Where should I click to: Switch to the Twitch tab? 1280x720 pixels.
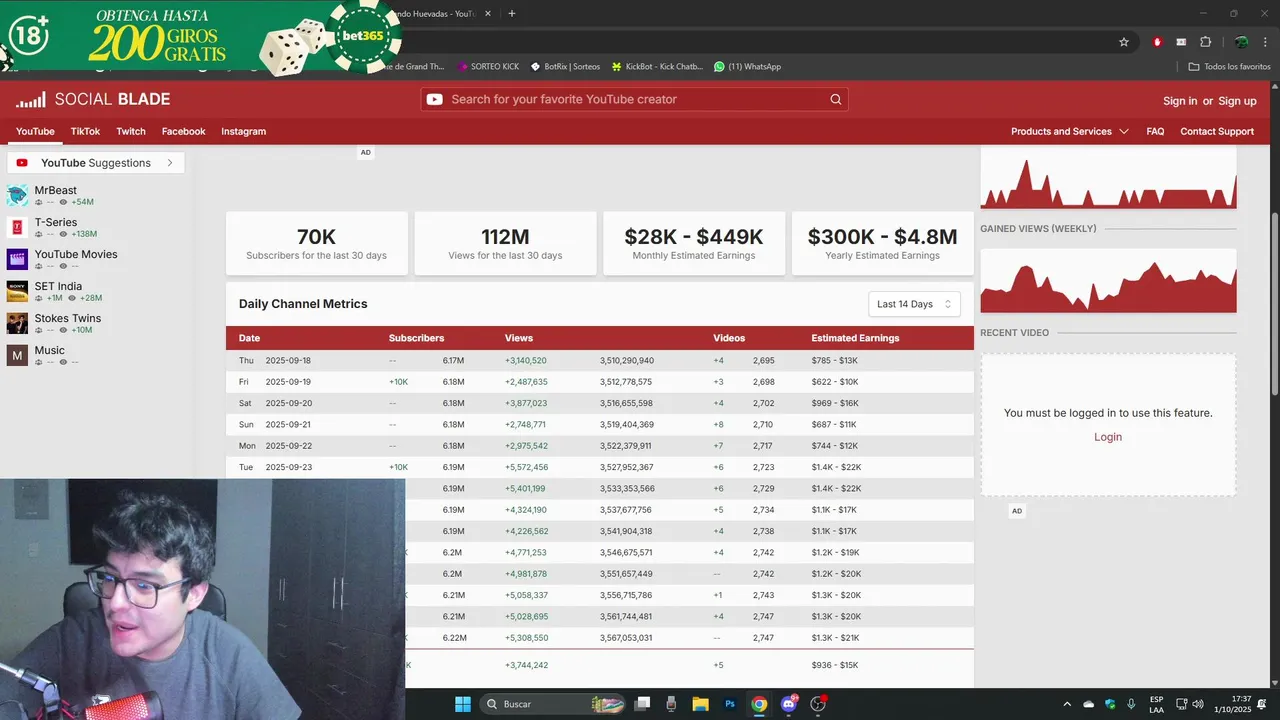(131, 131)
